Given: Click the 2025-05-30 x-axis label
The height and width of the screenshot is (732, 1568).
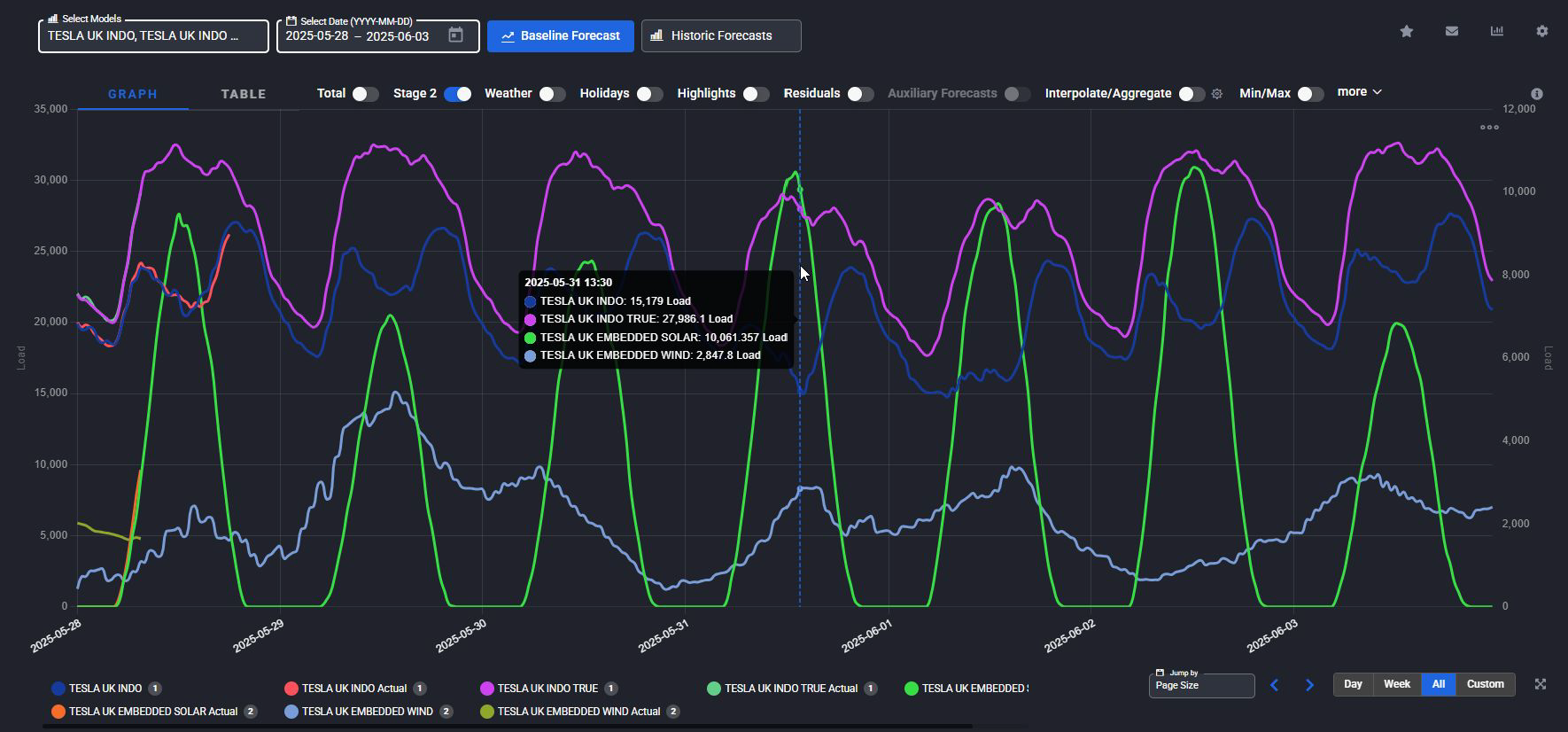Looking at the screenshot, I should (461, 636).
